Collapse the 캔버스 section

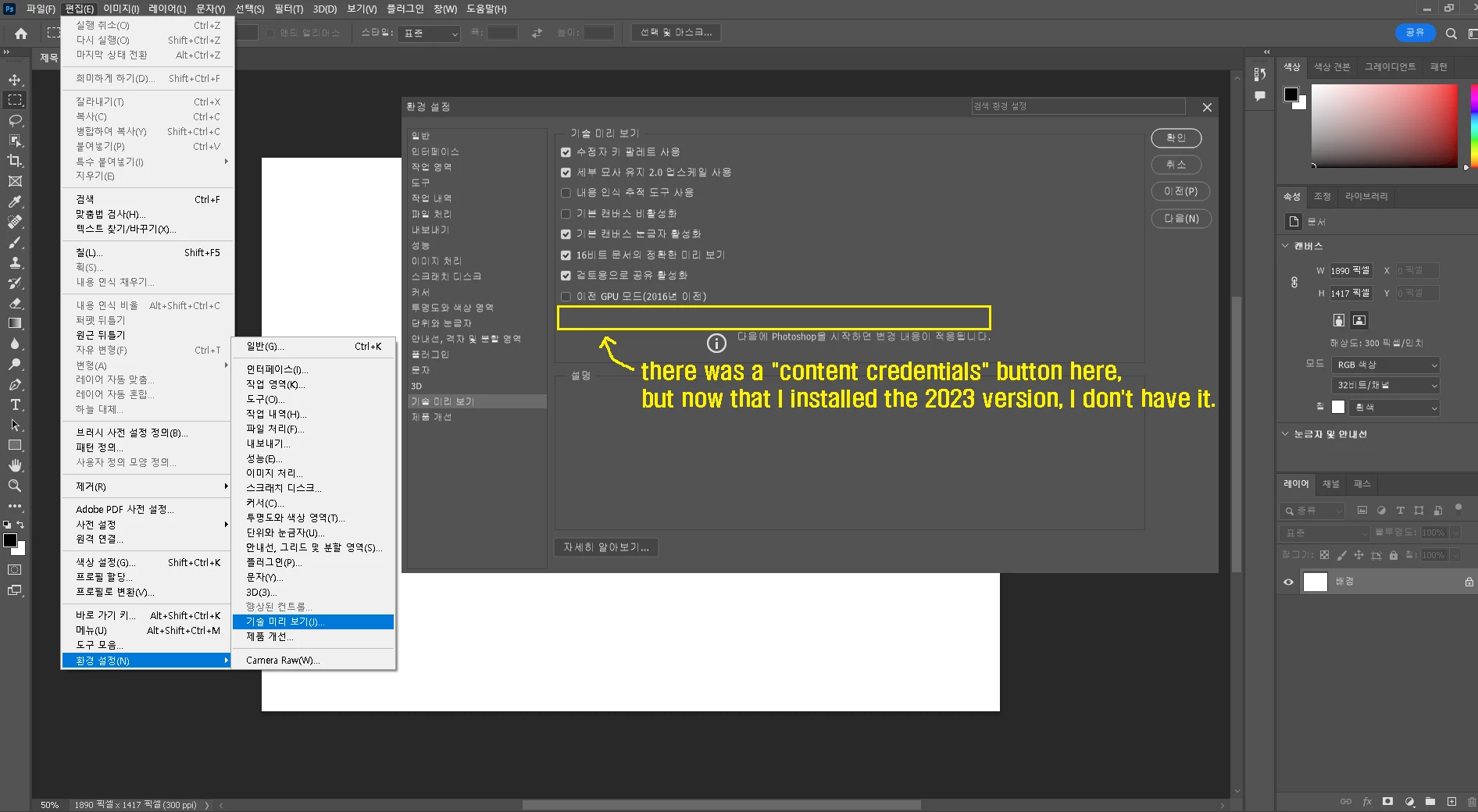(1285, 246)
